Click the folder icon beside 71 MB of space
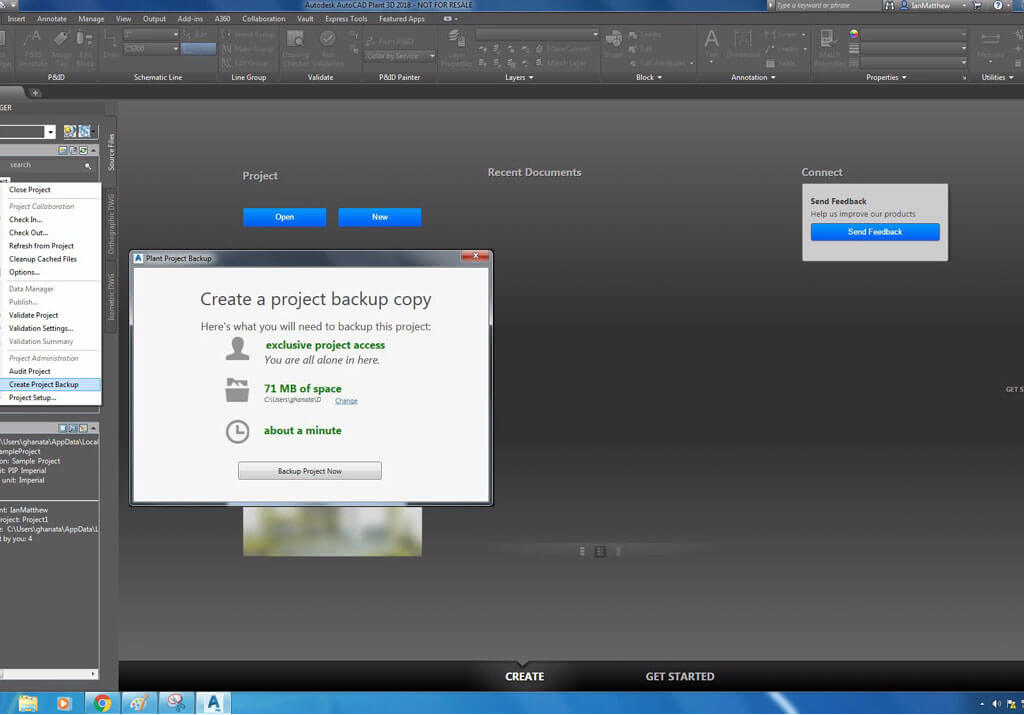Image resolution: width=1024 pixels, height=715 pixels. pyautogui.click(x=237, y=390)
